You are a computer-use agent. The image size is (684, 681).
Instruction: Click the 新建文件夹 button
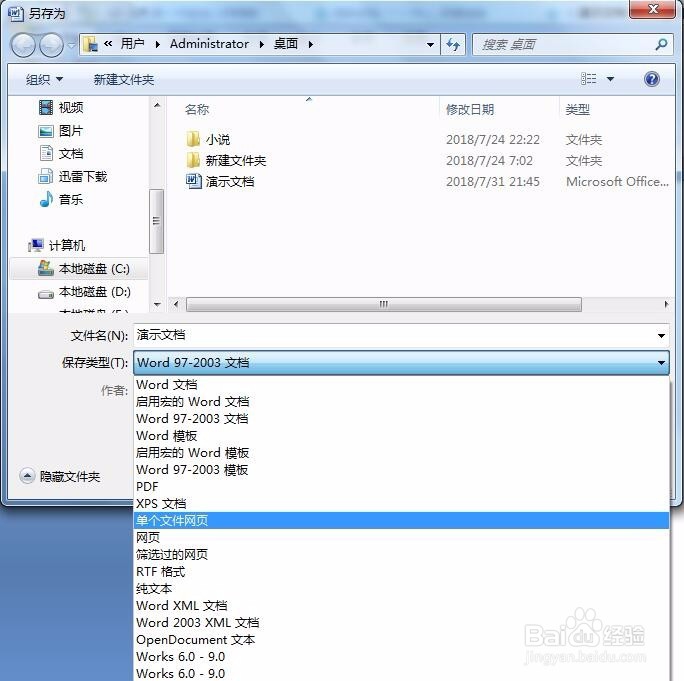[x=123, y=80]
